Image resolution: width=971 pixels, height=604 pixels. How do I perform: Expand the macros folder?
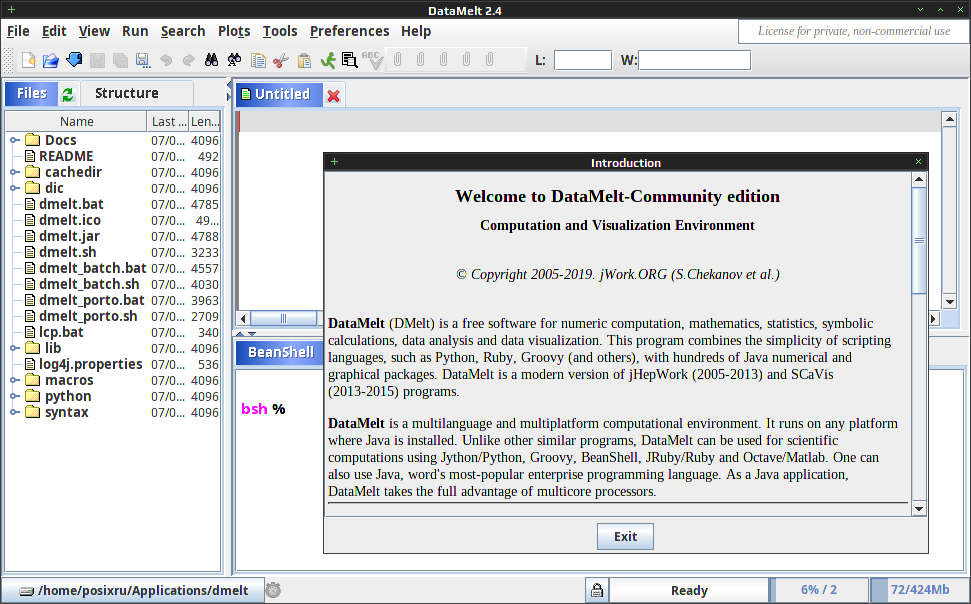point(15,380)
